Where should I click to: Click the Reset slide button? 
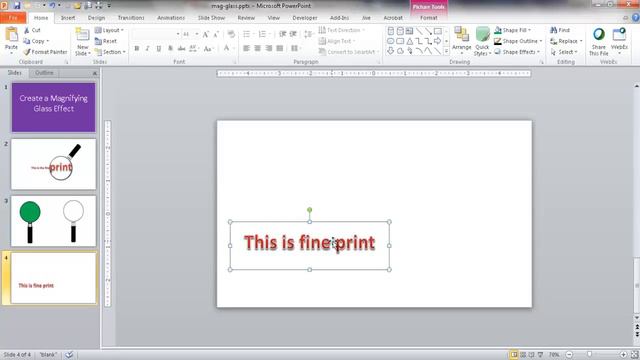[x=106, y=41]
